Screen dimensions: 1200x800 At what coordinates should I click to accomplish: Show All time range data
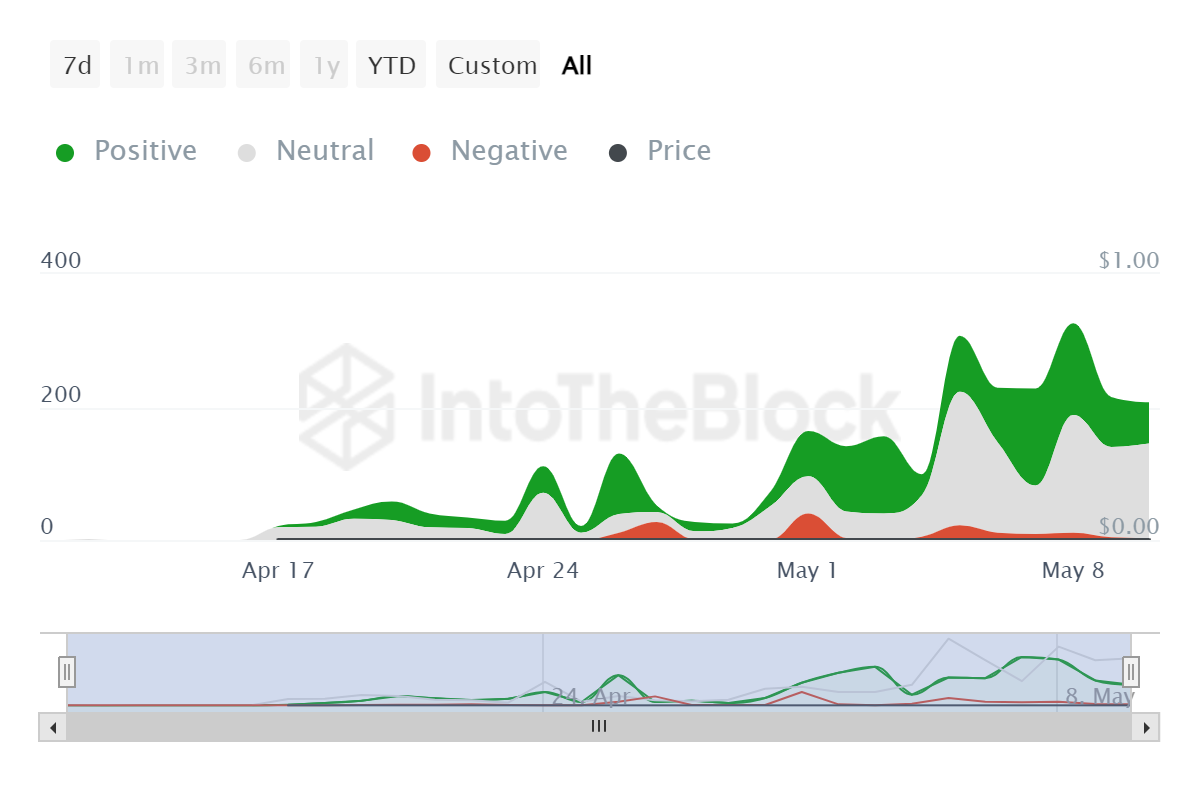[577, 66]
